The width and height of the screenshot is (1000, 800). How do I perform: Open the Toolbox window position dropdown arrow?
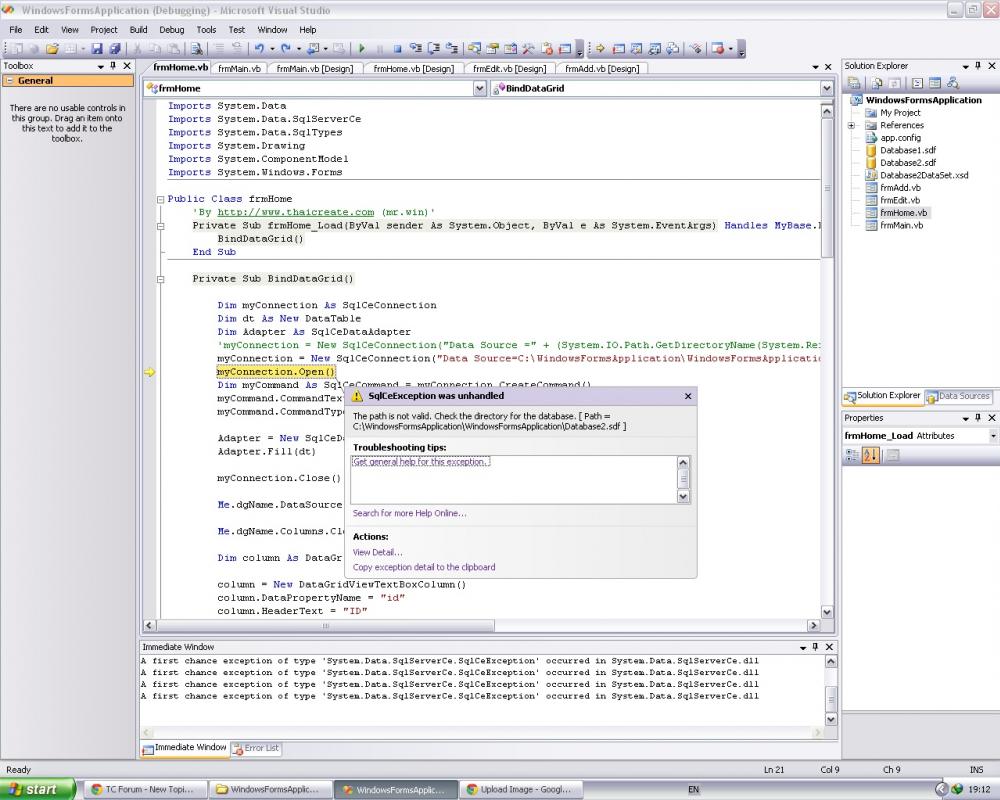[100, 66]
